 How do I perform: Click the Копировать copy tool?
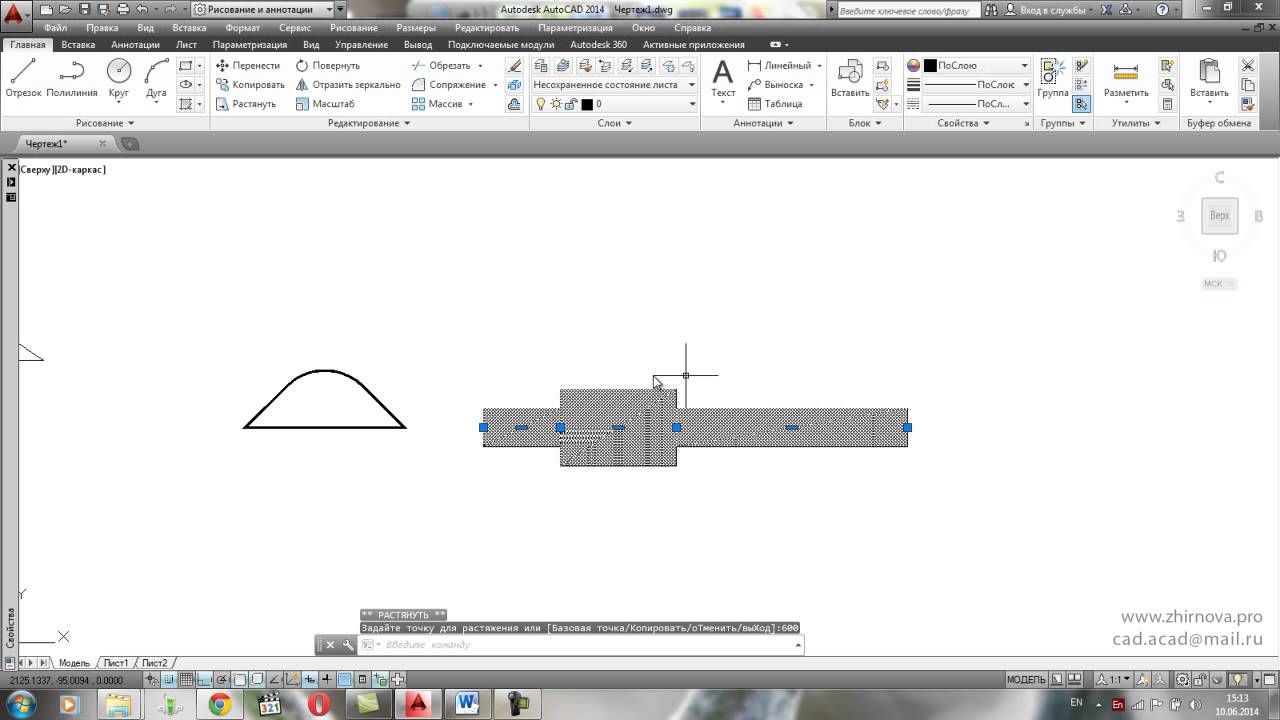250,84
